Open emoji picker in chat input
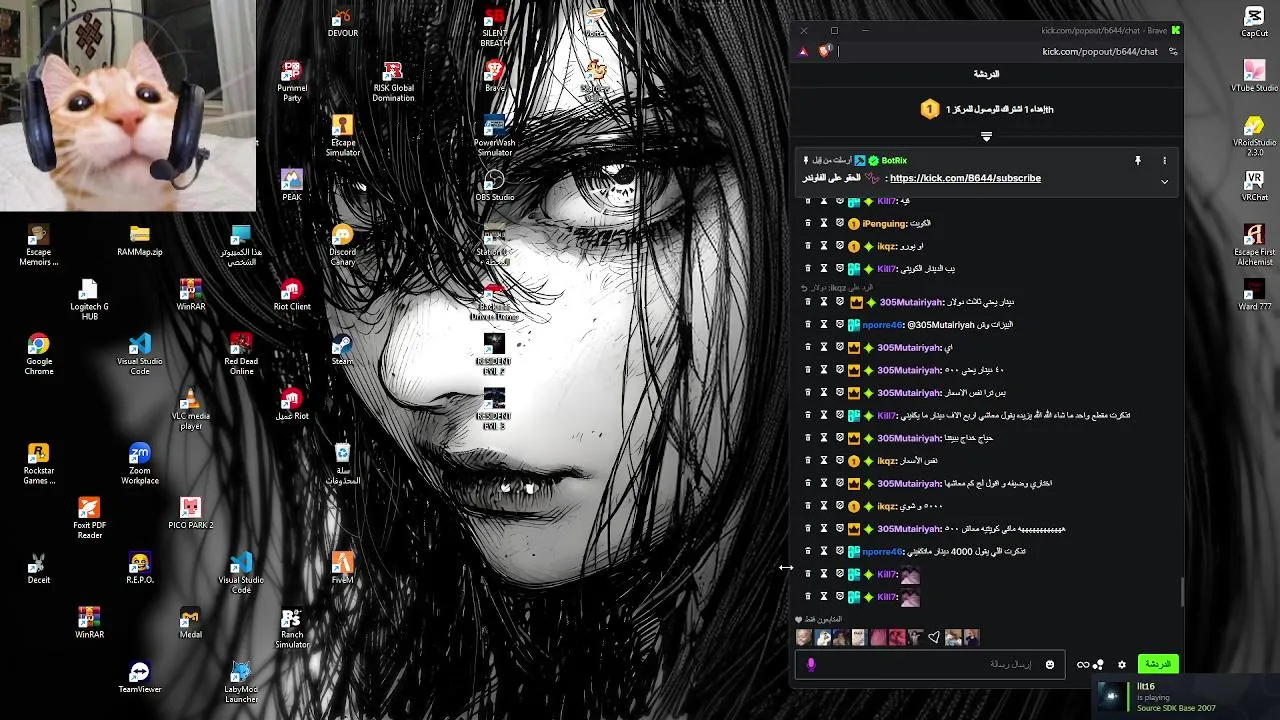Screen dimensions: 1280x720 point(1049,664)
